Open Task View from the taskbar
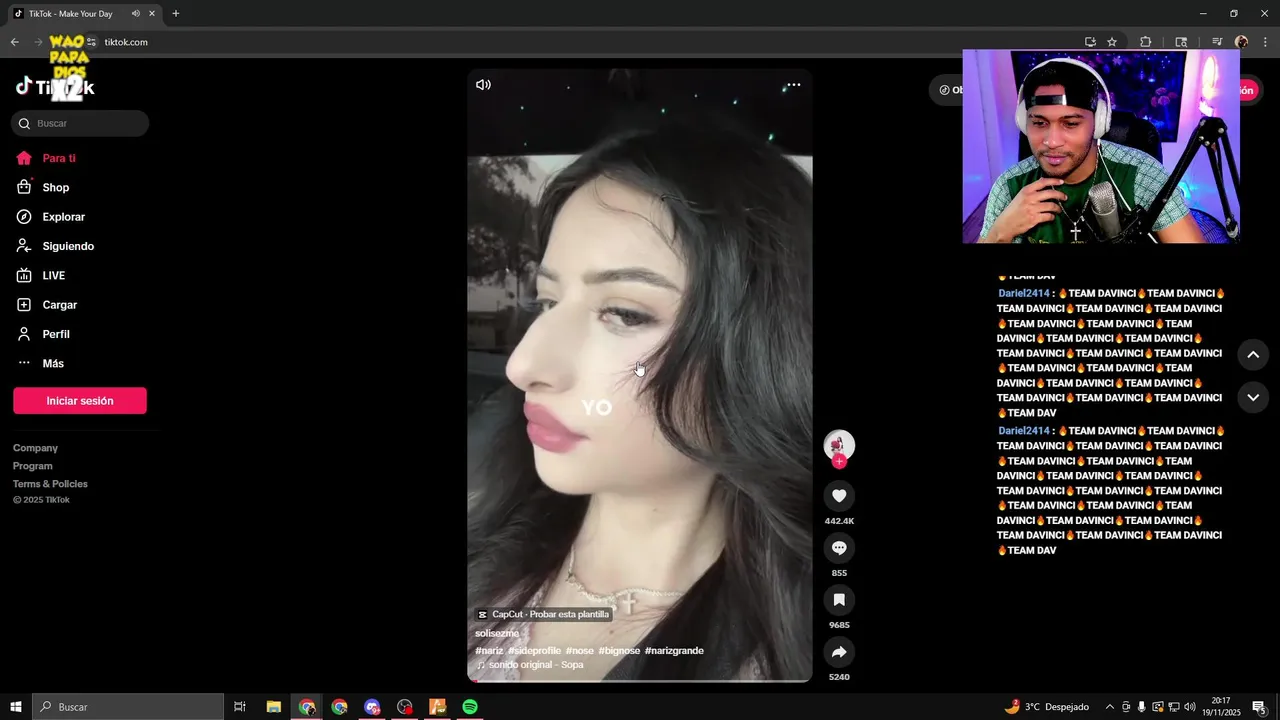Viewport: 1280px width, 720px height. click(x=240, y=707)
